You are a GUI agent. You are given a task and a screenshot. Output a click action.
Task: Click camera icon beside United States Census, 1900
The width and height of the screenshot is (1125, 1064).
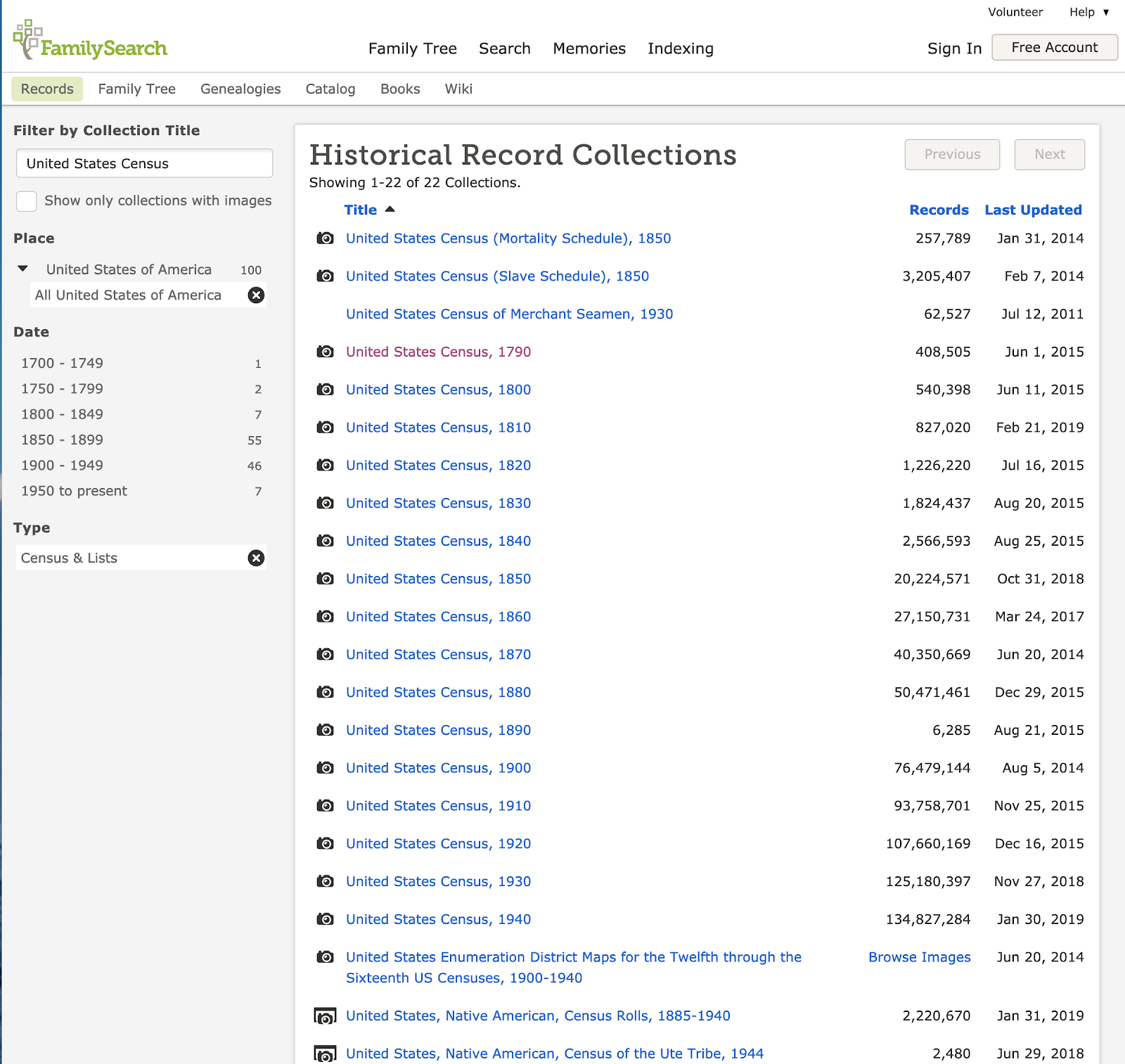[x=325, y=768]
